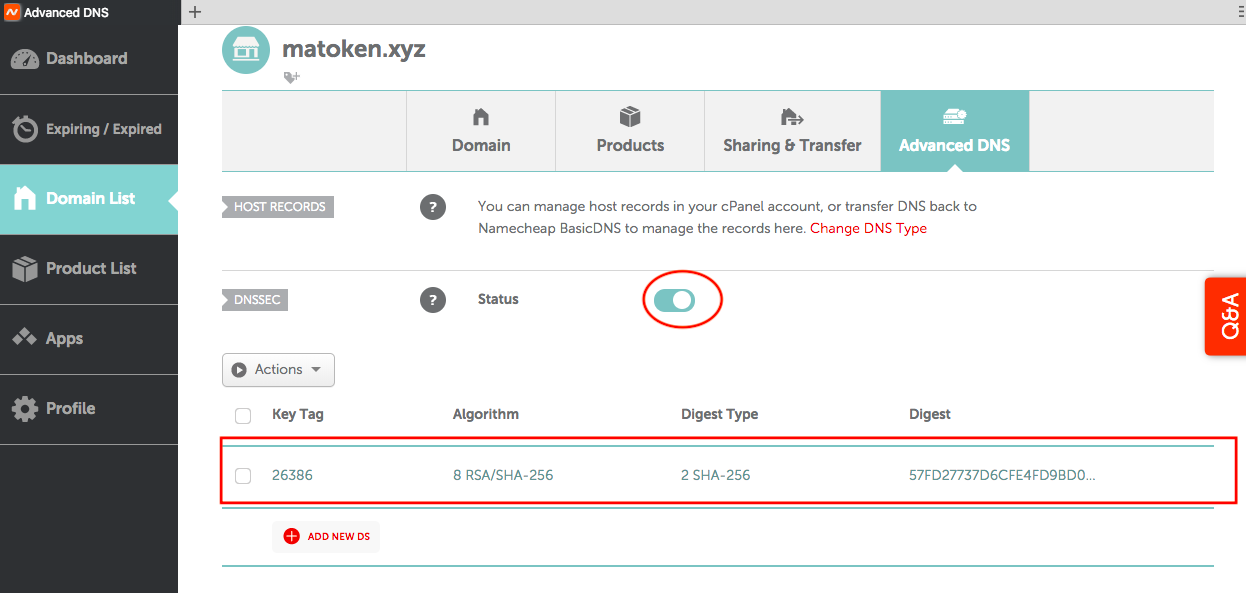1246x593 pixels.
Task: Check the select-all checkbox beside Key Tag
Action: point(243,415)
